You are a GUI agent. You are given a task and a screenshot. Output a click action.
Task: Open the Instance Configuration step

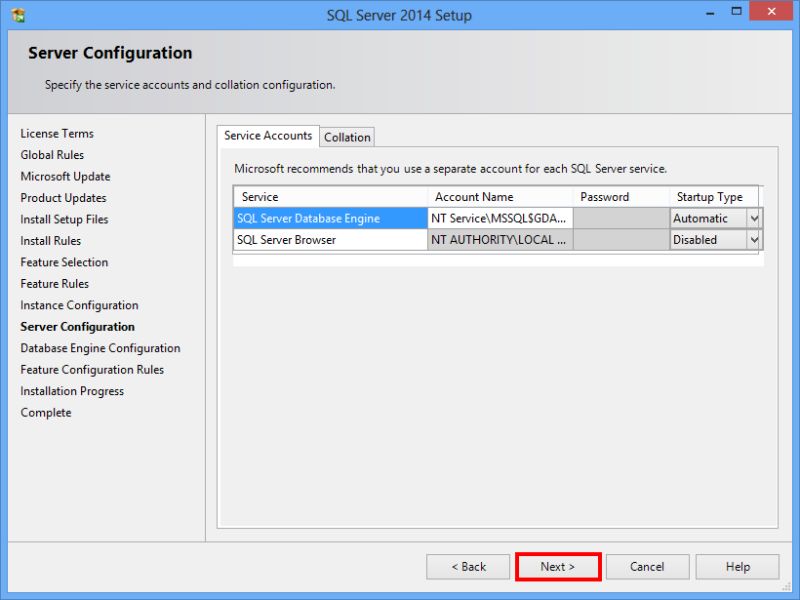click(x=79, y=305)
